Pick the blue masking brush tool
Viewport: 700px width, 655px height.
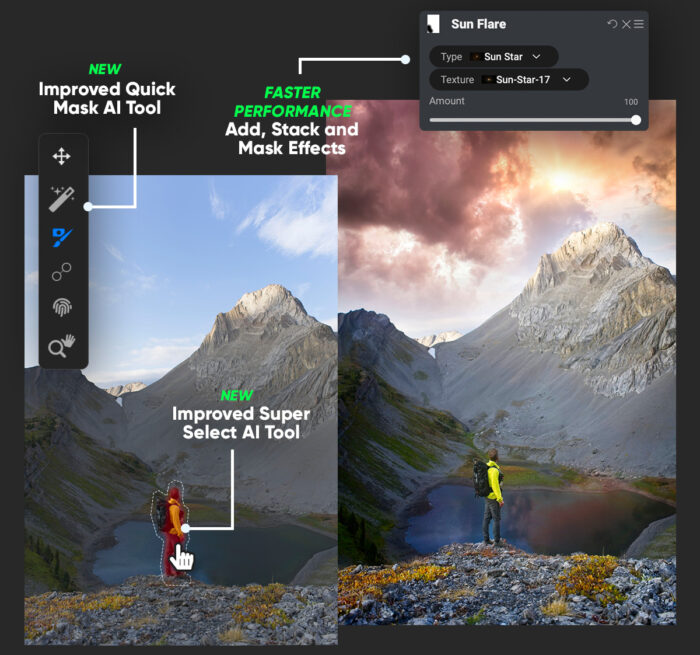(x=62, y=237)
